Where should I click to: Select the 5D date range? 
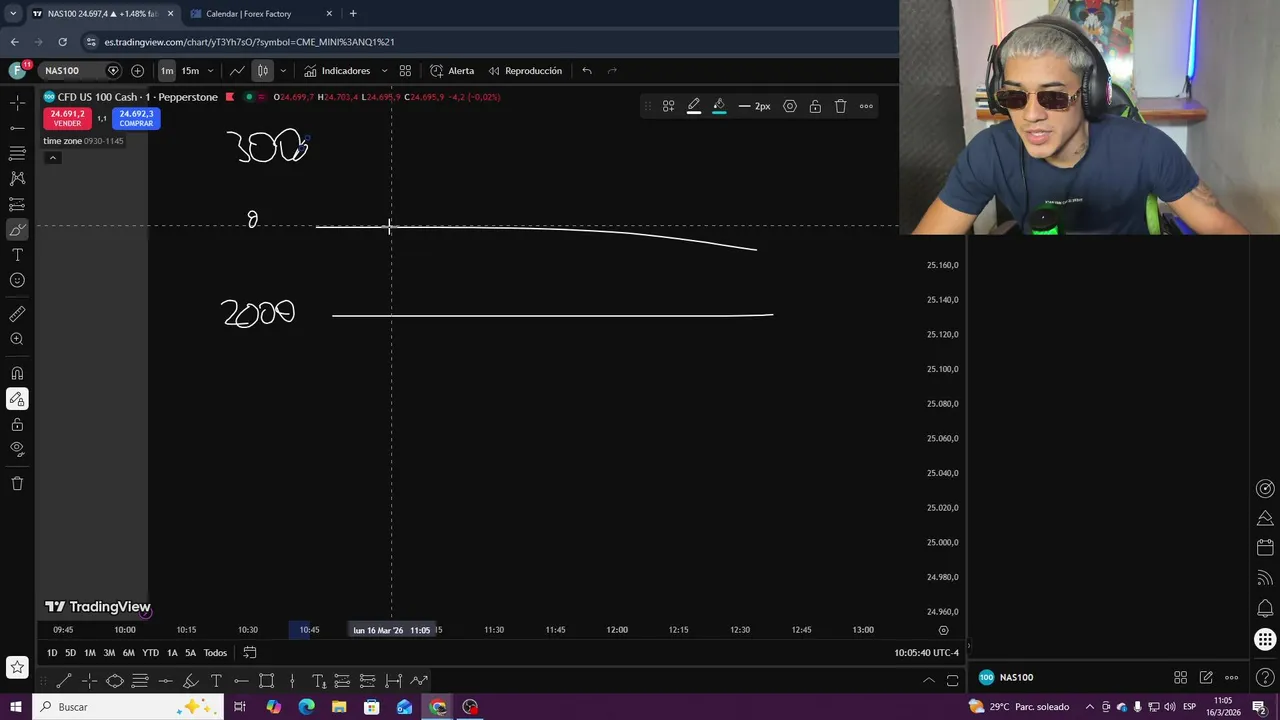click(70, 653)
